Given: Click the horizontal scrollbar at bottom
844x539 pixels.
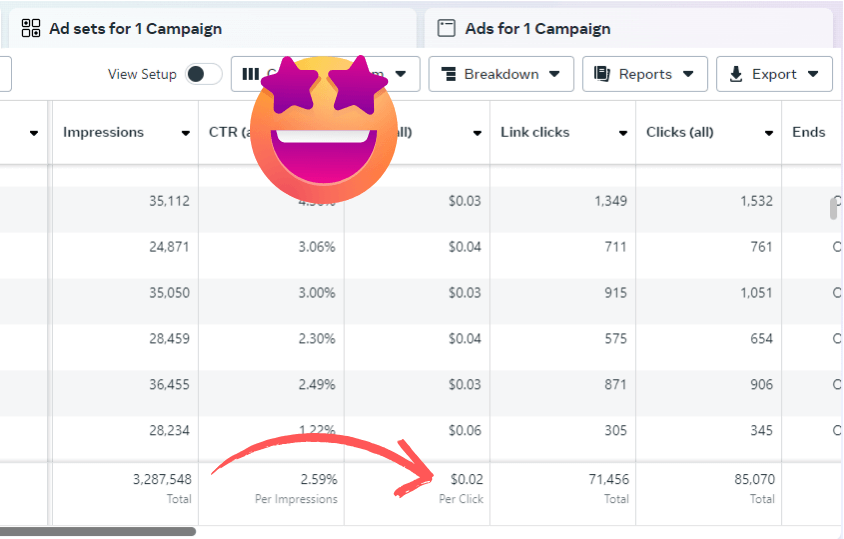Looking at the screenshot, I should point(98,531).
